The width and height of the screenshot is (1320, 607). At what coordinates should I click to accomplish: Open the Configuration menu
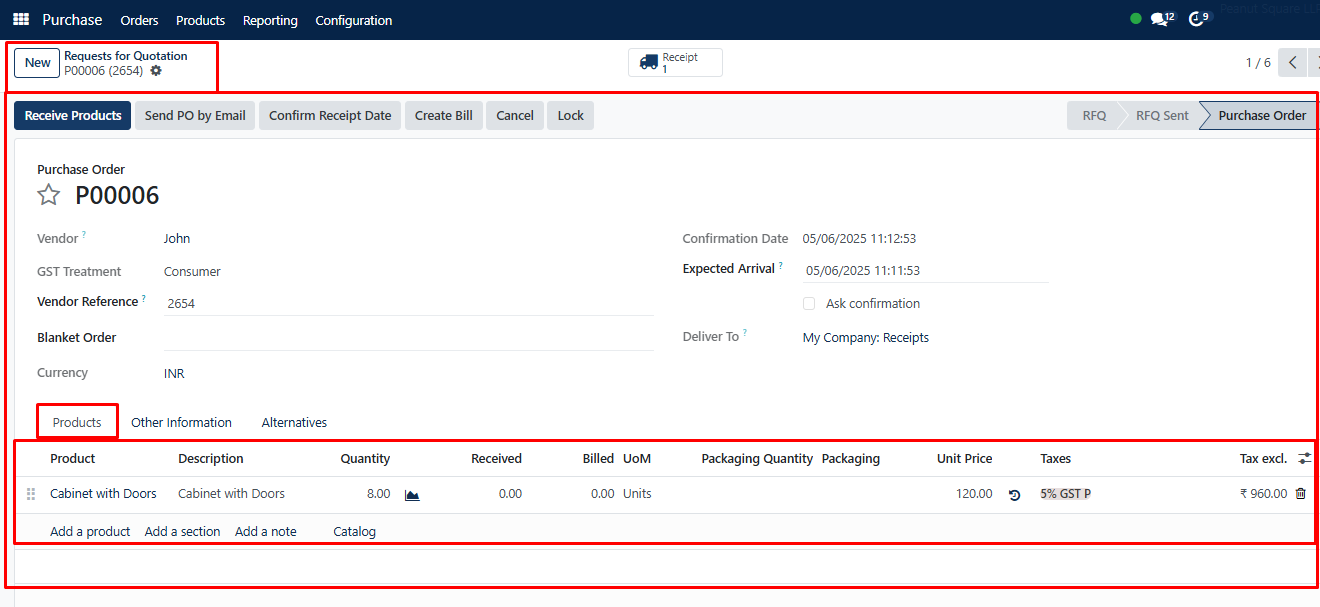pos(354,20)
